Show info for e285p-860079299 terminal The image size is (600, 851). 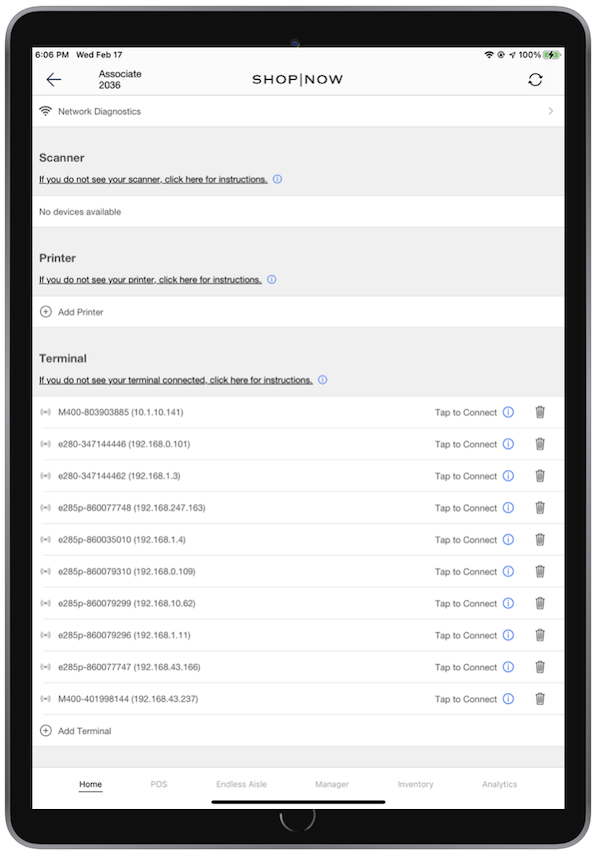508,604
